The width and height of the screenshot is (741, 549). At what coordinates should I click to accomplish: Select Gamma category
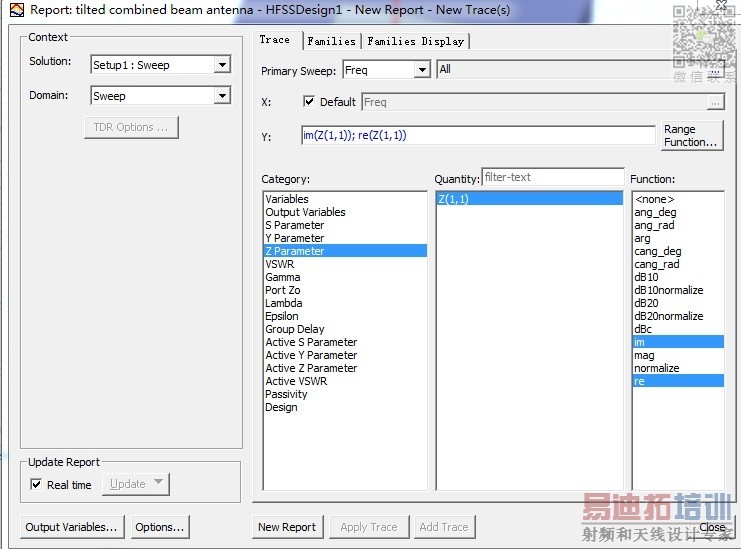345,277
